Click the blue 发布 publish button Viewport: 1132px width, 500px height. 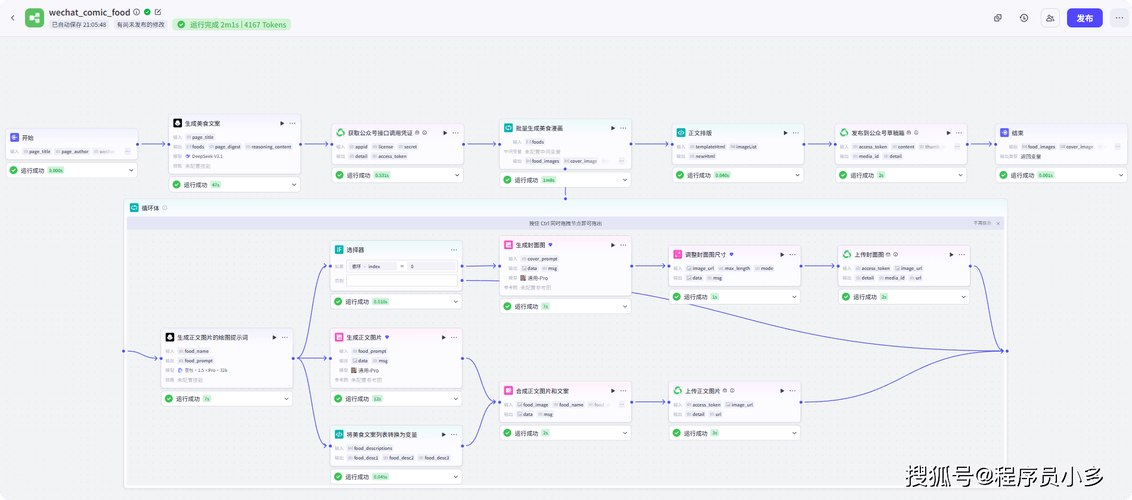(1084, 18)
